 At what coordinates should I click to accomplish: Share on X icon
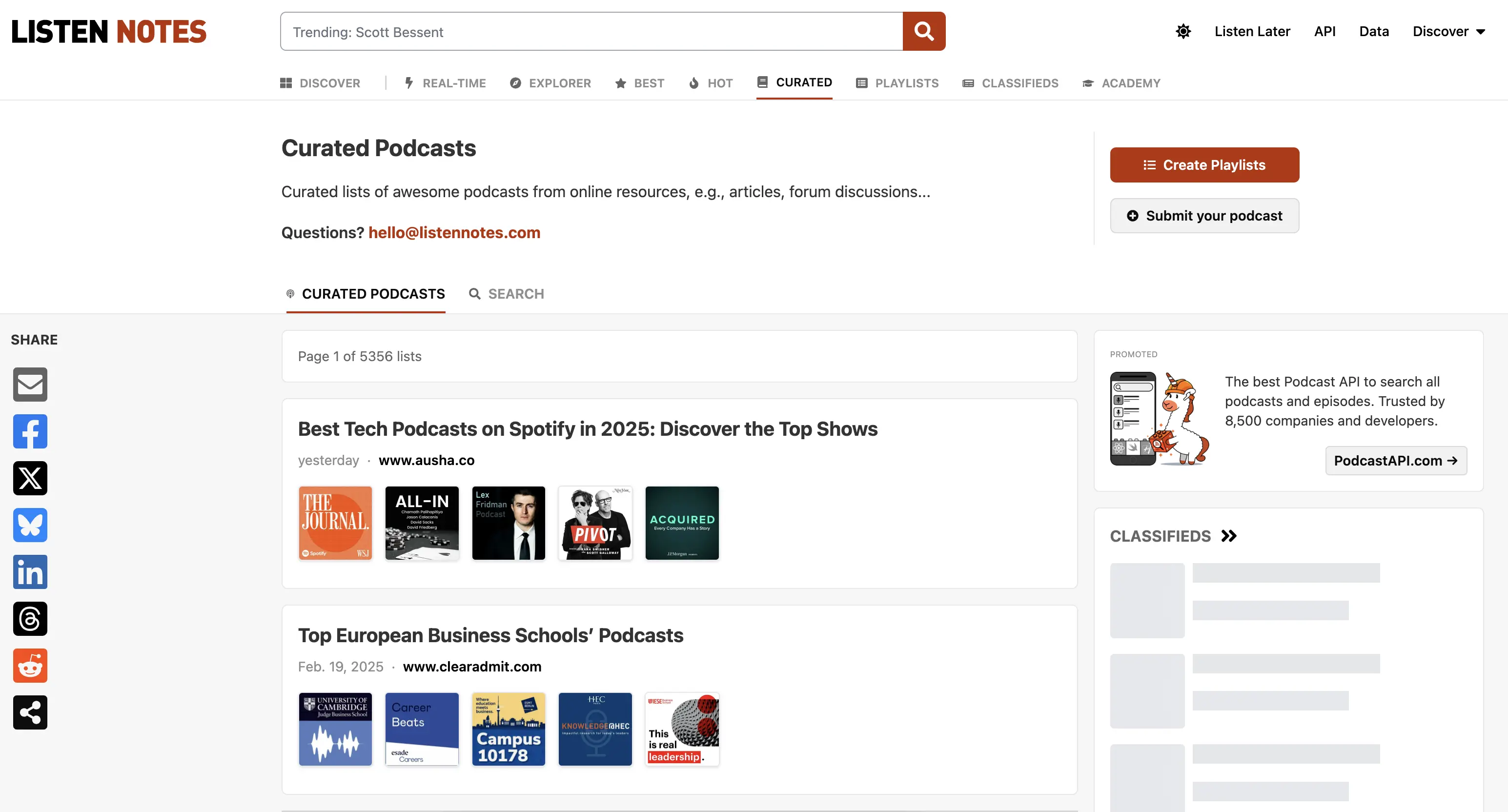pyautogui.click(x=30, y=478)
